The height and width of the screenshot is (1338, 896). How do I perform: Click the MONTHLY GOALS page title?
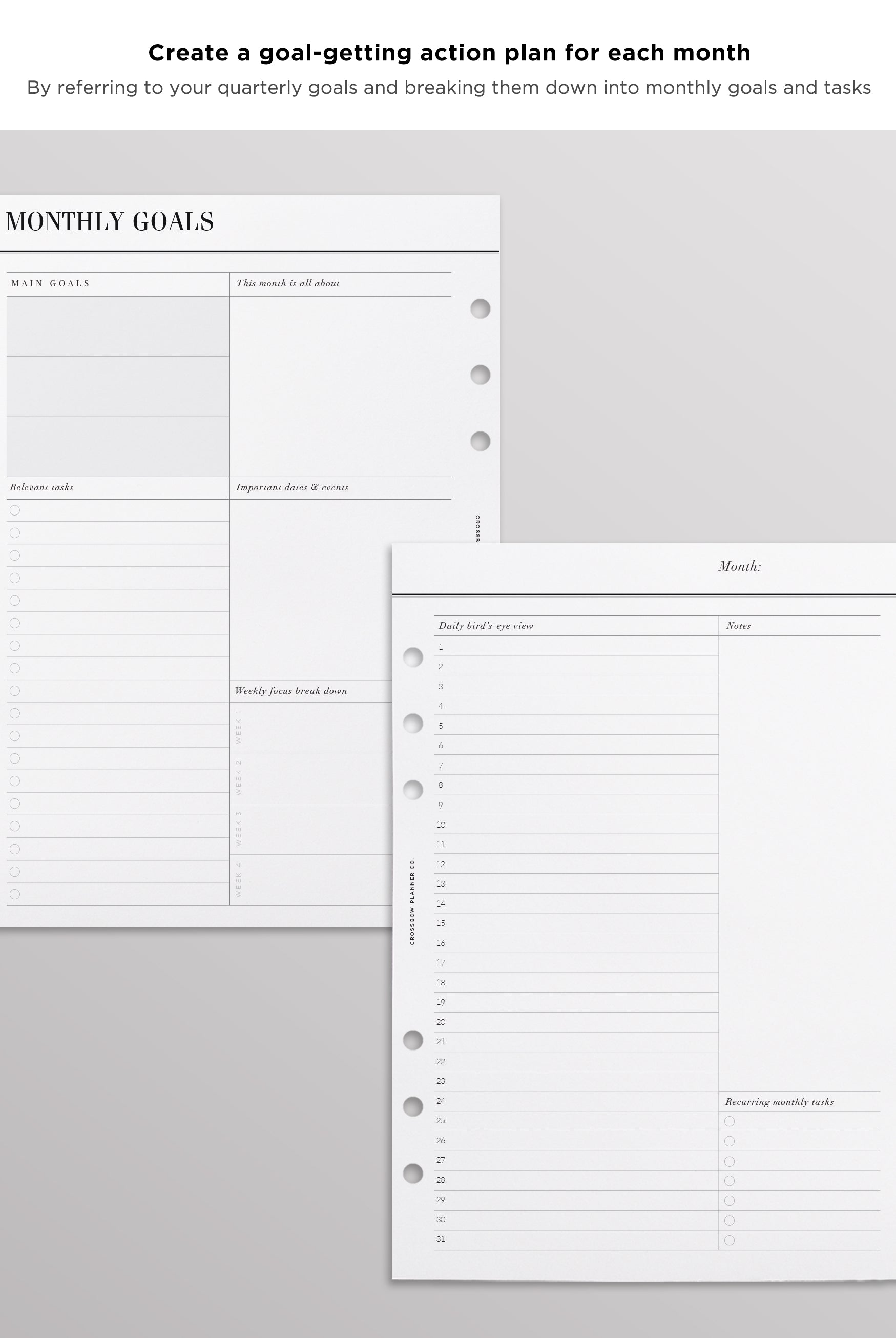[x=110, y=222]
